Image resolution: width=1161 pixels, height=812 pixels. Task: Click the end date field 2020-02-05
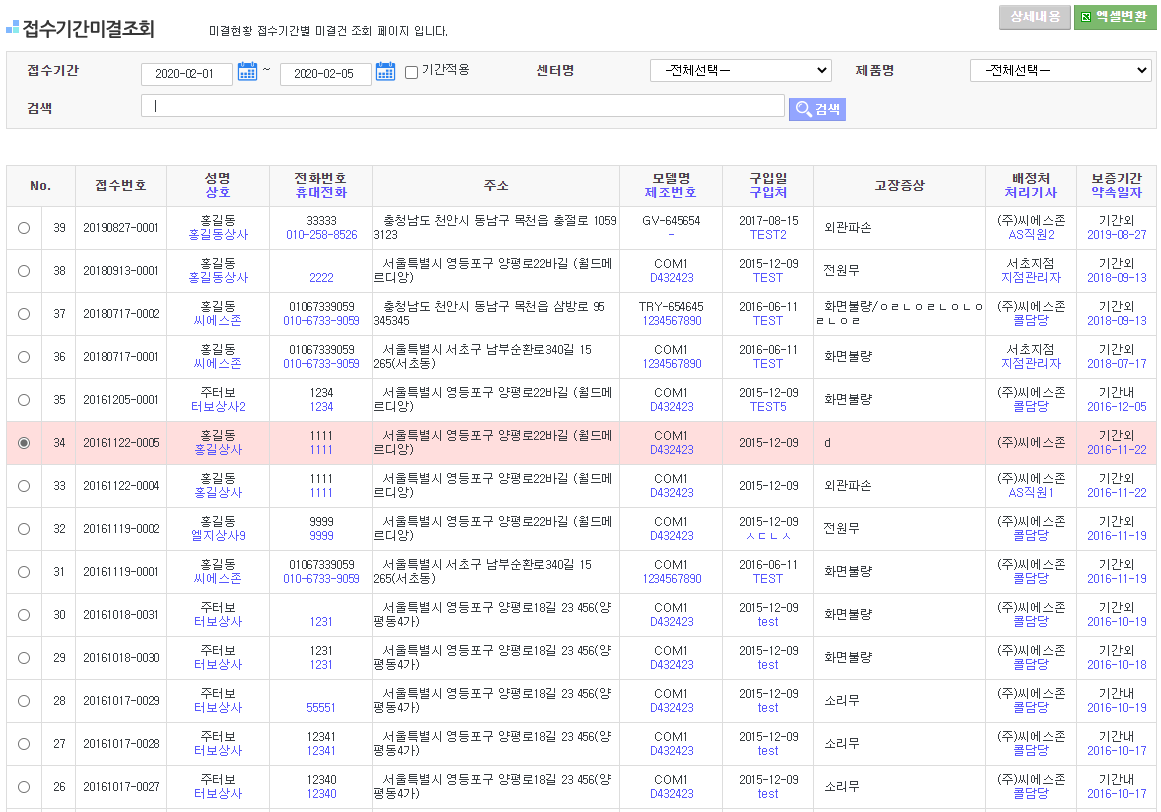tap(325, 75)
